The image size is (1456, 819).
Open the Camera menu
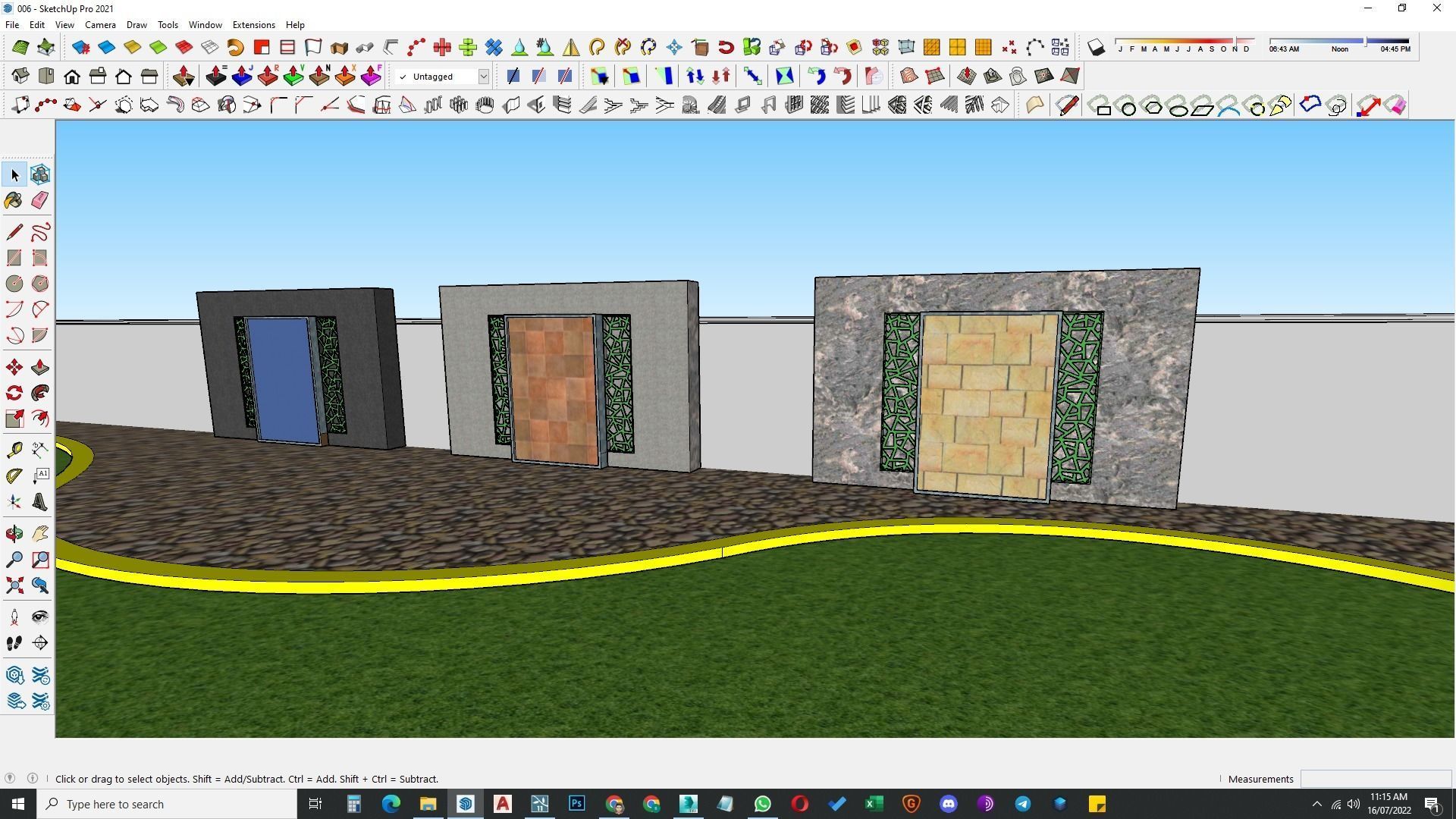click(x=100, y=25)
